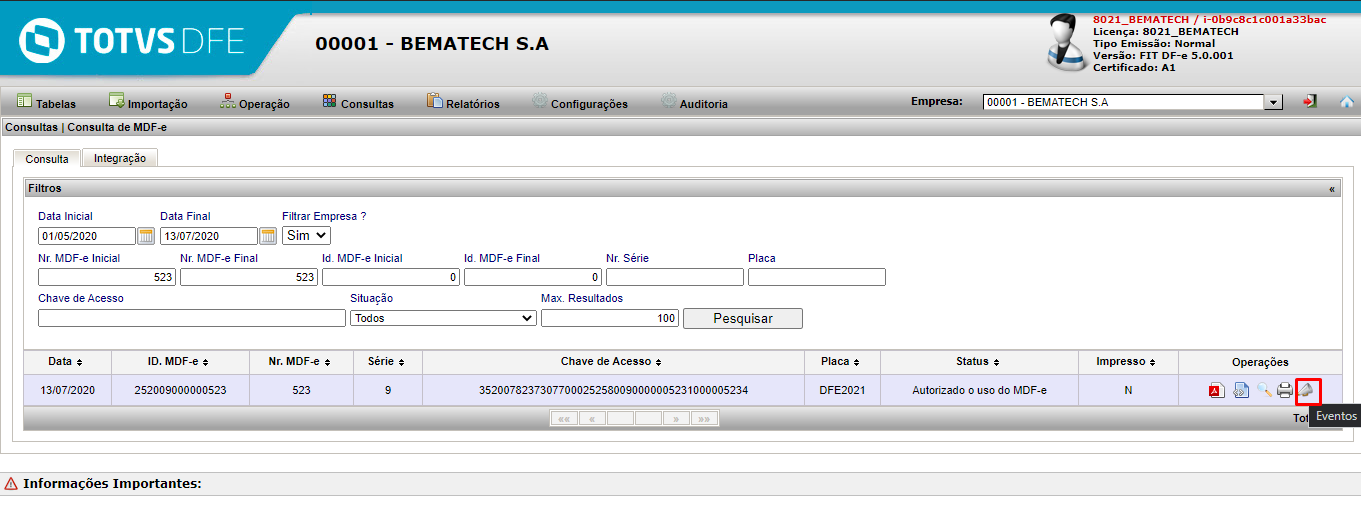This screenshot has width=1361, height=511.
Task: Open the Tabelas menu
Action: pyautogui.click(x=47, y=103)
